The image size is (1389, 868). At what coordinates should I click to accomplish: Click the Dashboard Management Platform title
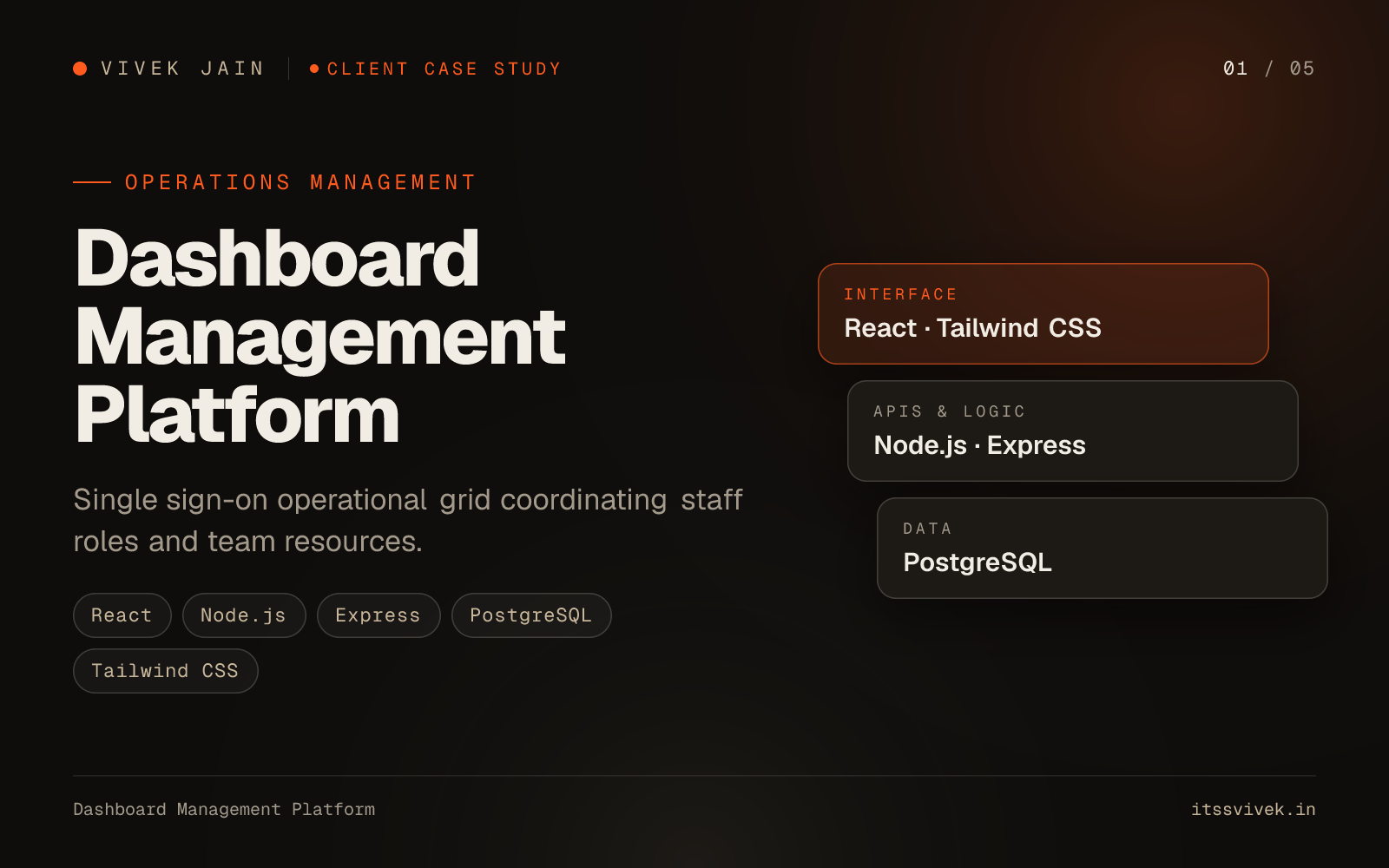point(320,336)
